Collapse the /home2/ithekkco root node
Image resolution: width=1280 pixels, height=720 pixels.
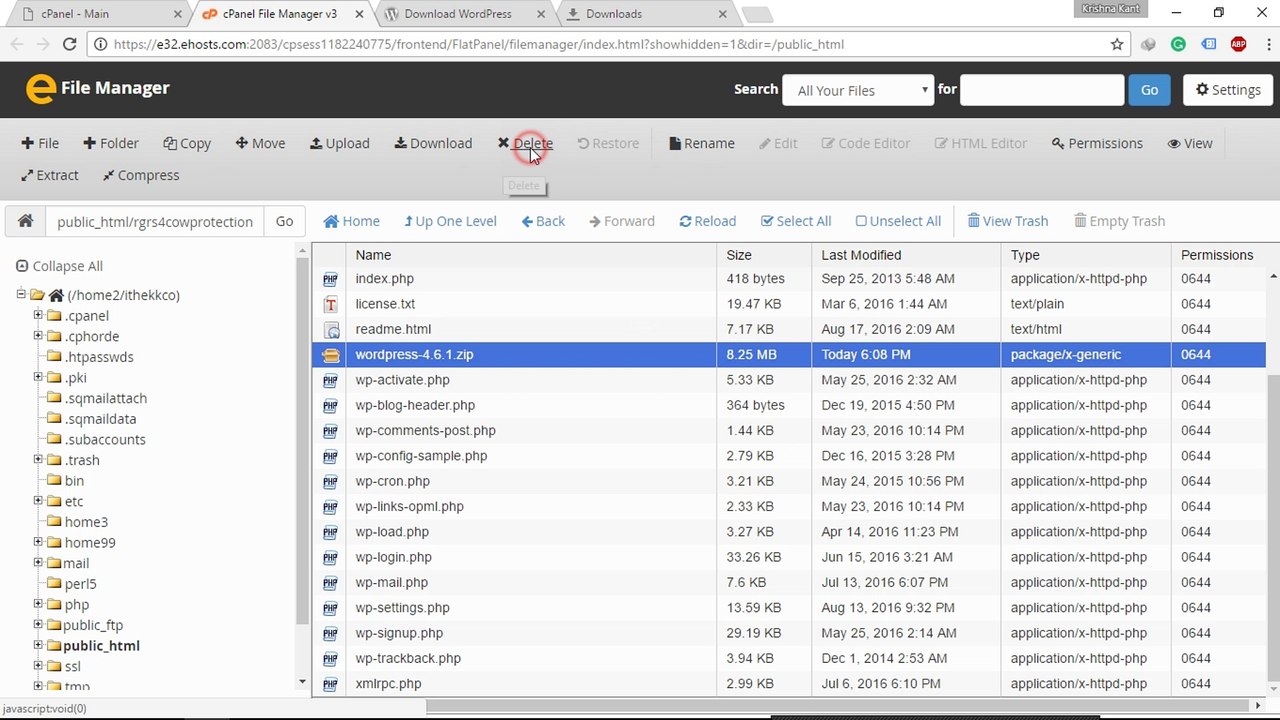click(21, 295)
